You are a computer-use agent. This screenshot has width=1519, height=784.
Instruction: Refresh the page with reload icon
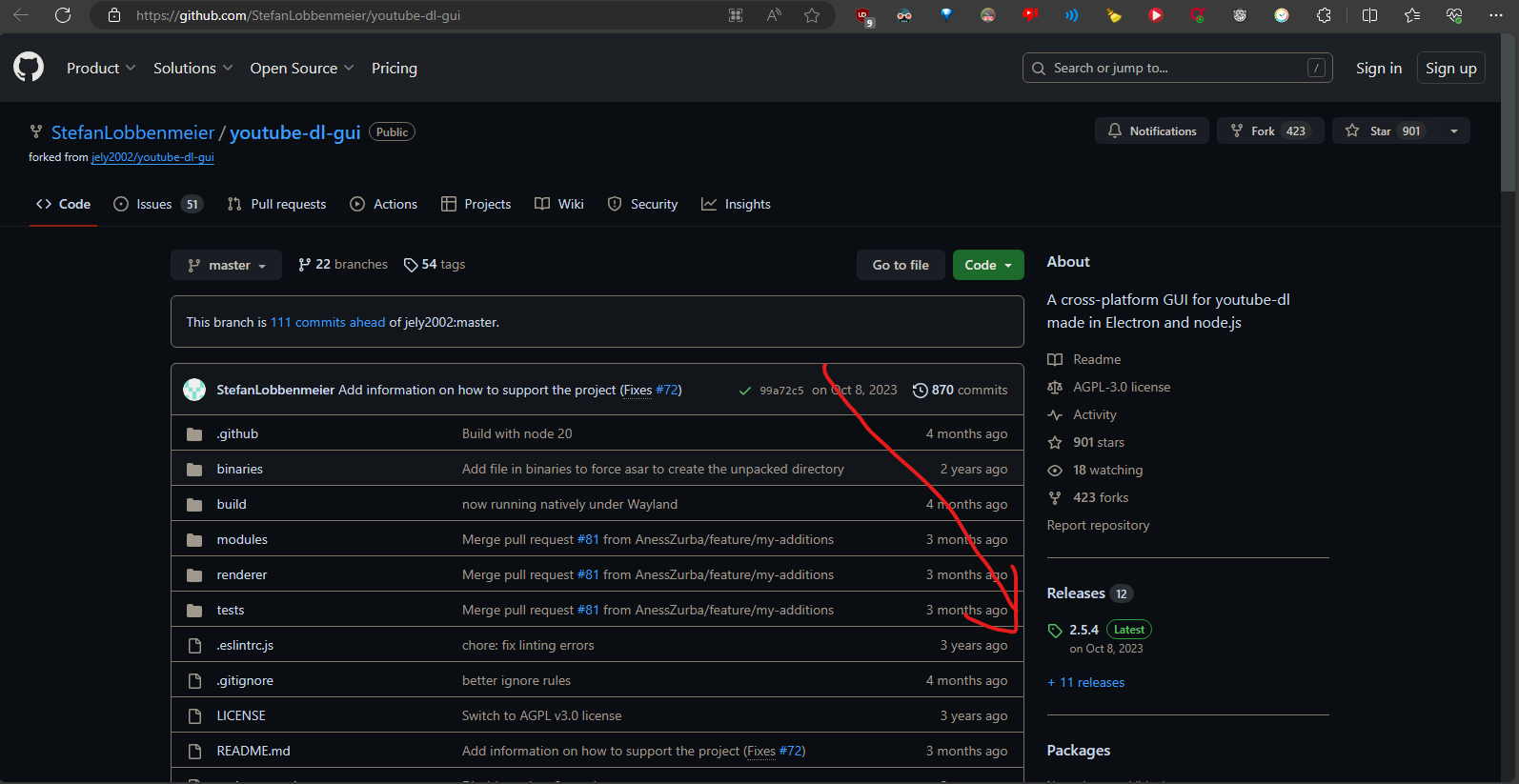(63, 15)
